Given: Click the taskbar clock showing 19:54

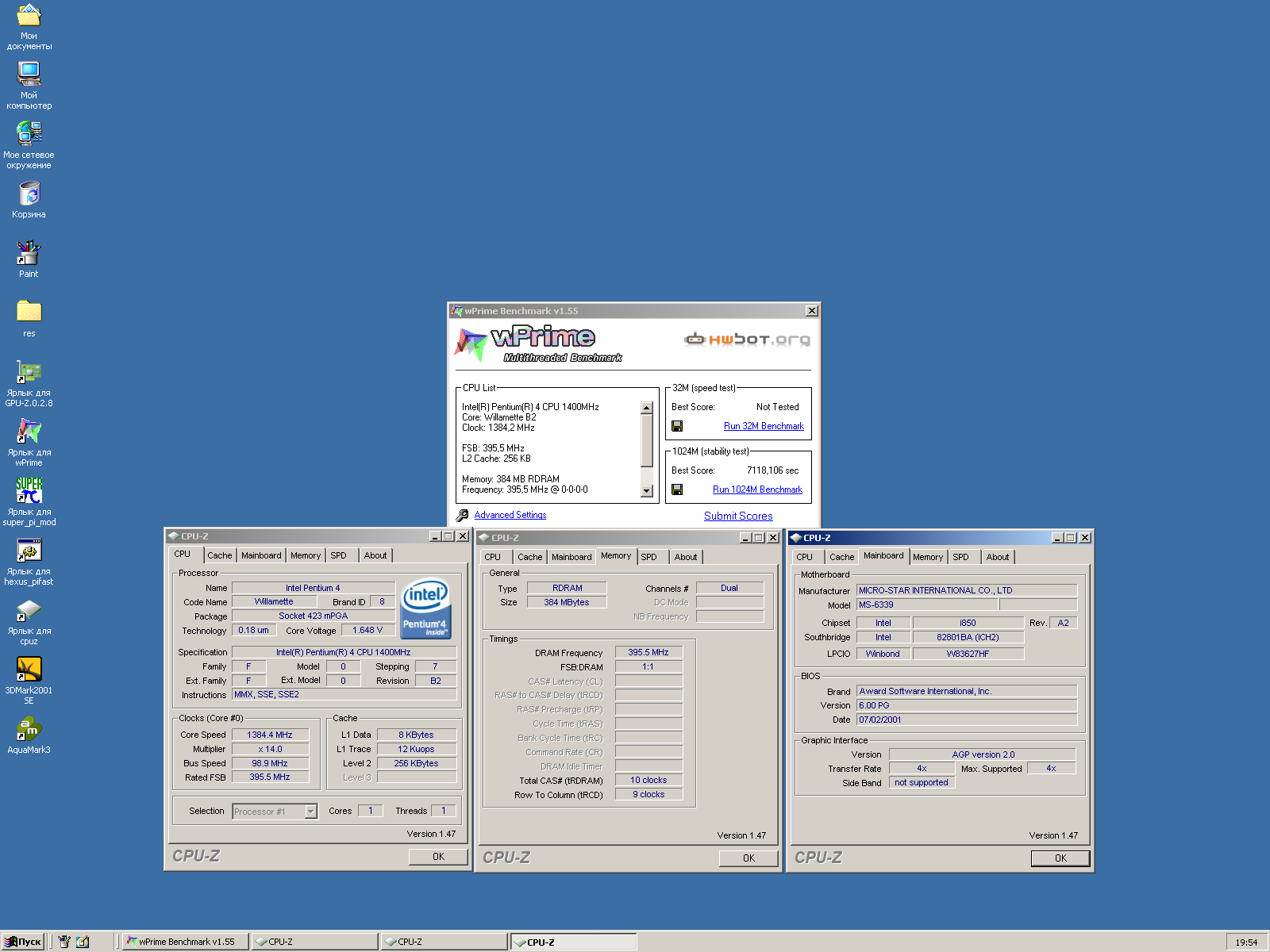Looking at the screenshot, I should (x=1246, y=942).
